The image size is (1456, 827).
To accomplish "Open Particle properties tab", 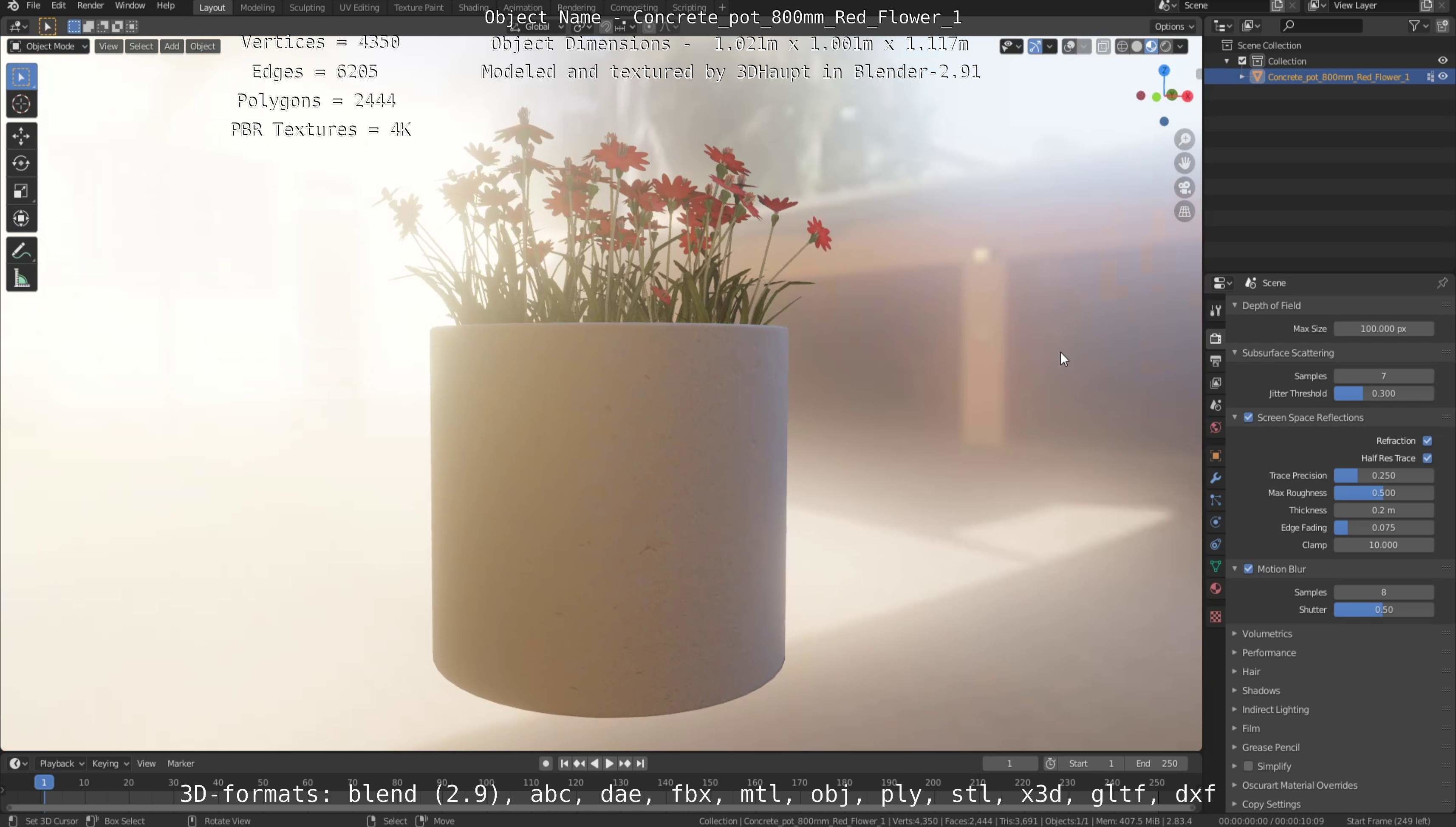I will pos(1215,500).
